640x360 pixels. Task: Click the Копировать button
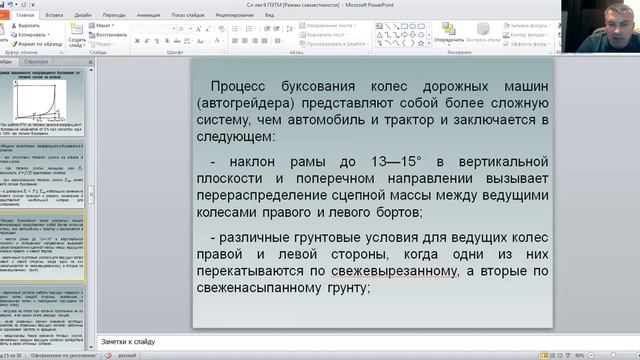(30, 35)
